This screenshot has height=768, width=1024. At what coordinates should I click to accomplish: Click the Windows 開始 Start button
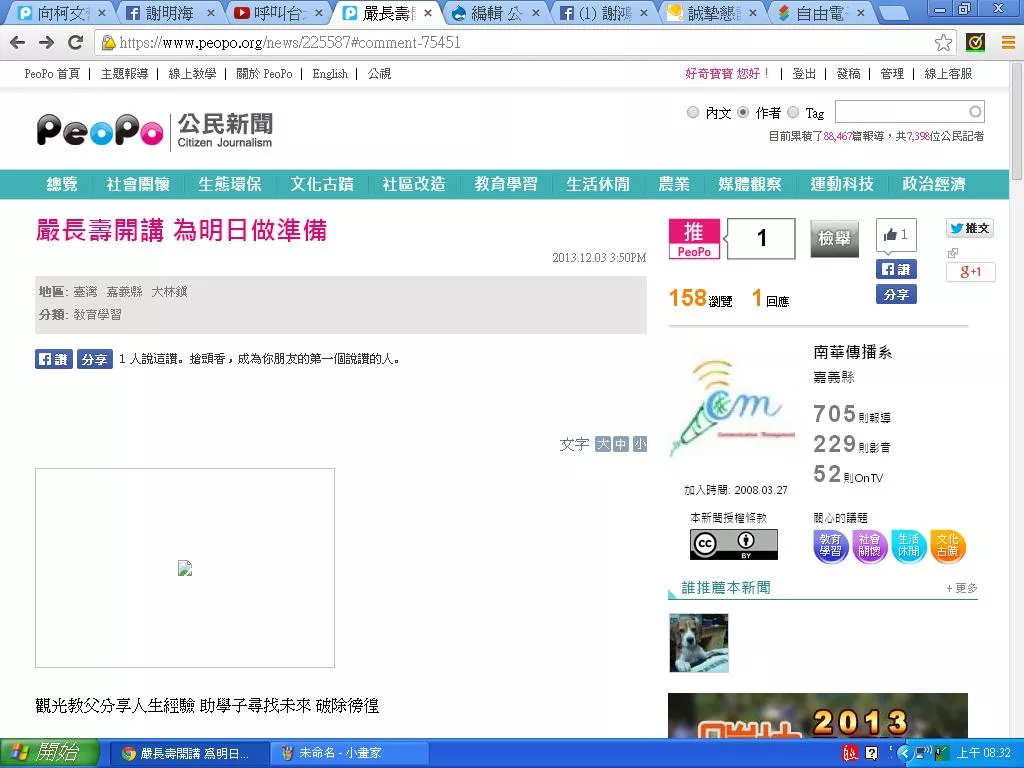[49, 753]
